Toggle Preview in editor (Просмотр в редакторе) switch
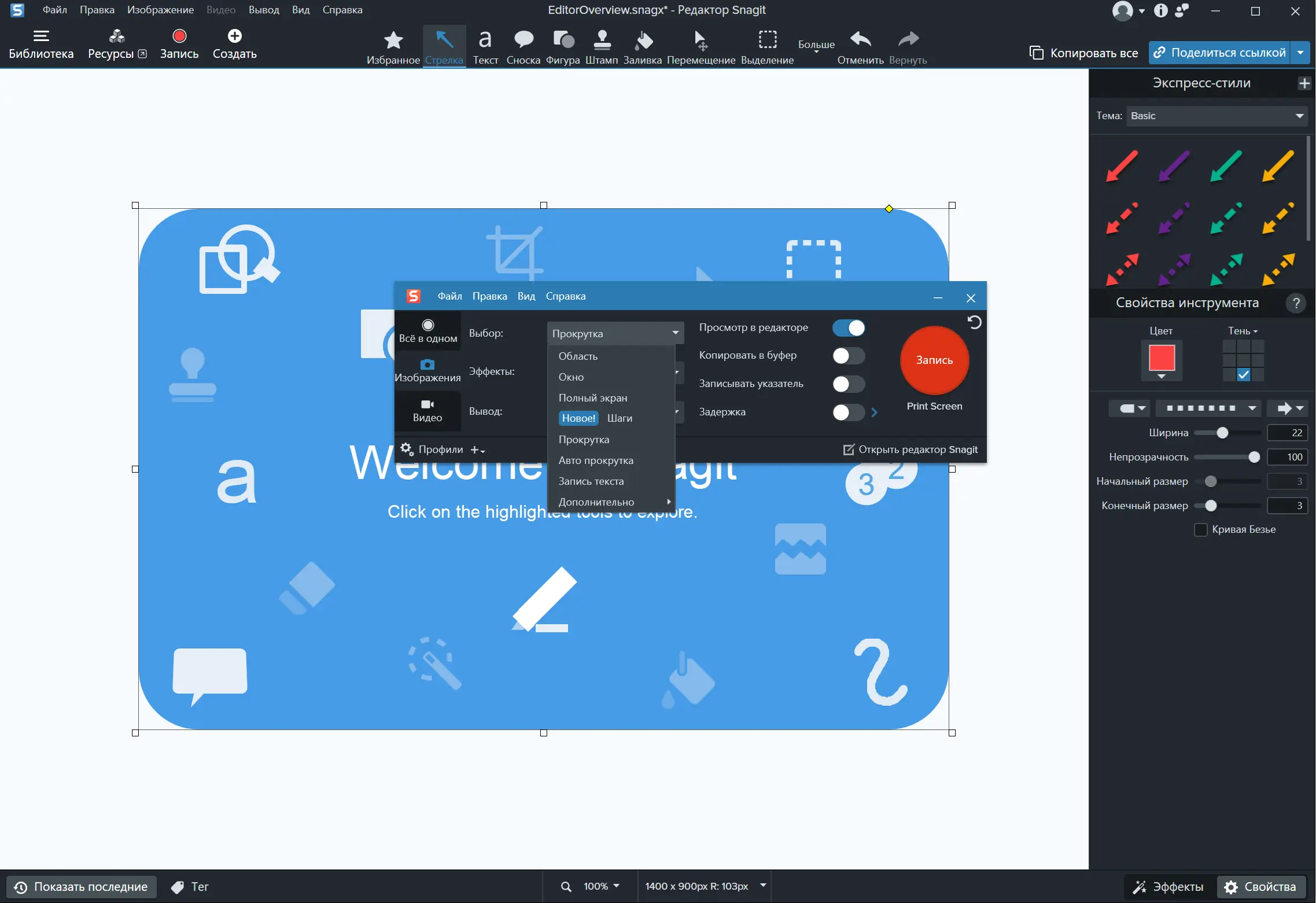This screenshot has width=1316, height=903. coord(848,328)
